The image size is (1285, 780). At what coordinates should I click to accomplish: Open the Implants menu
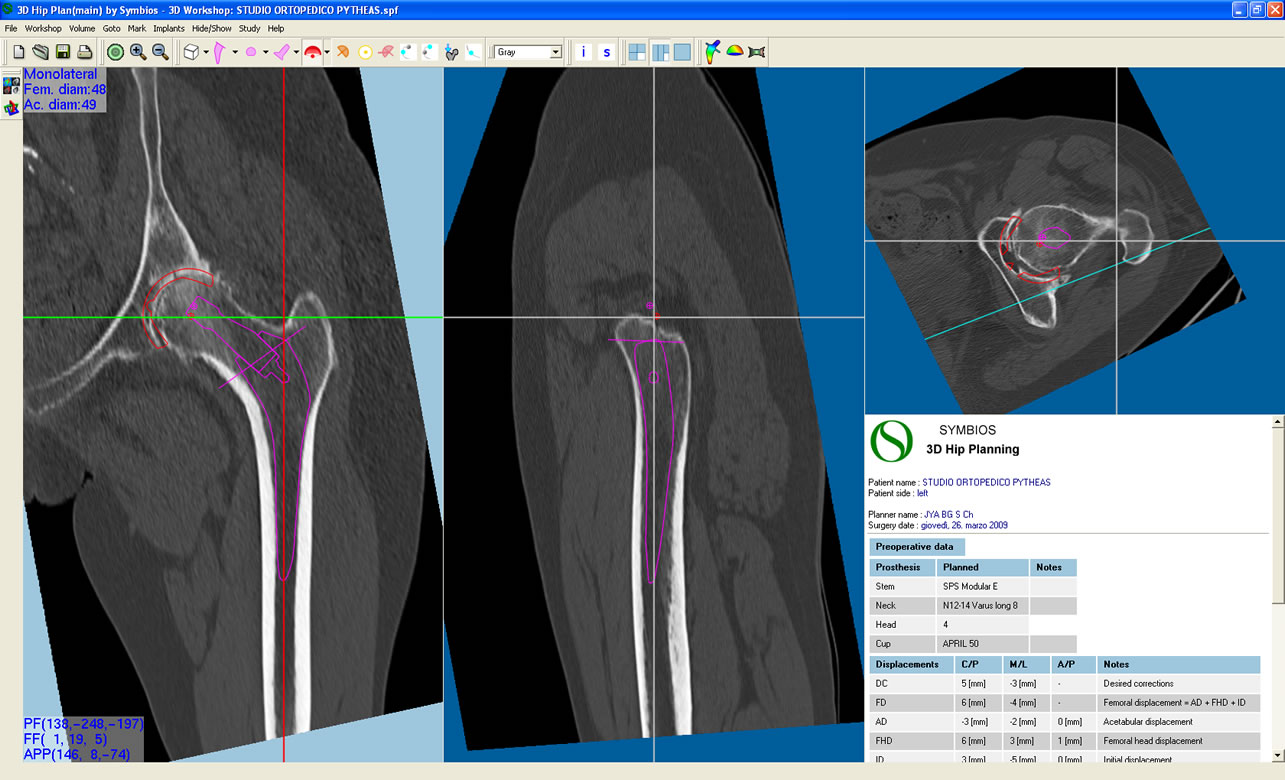[169, 28]
